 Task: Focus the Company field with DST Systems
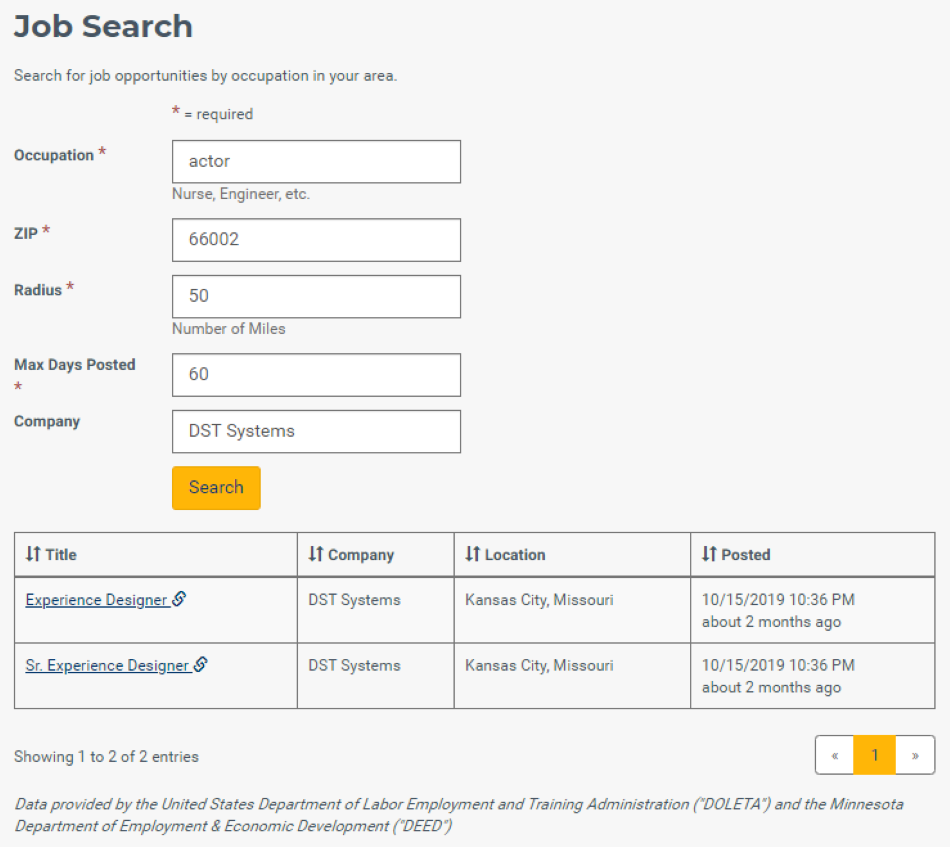(x=316, y=431)
